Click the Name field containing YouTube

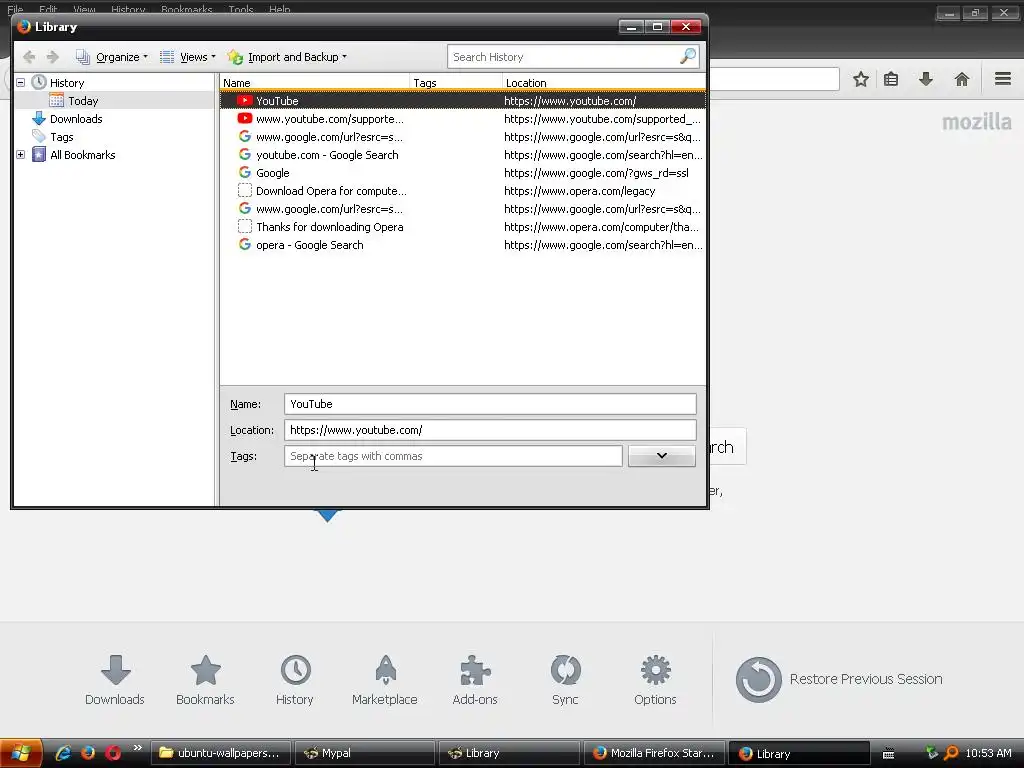pos(490,404)
